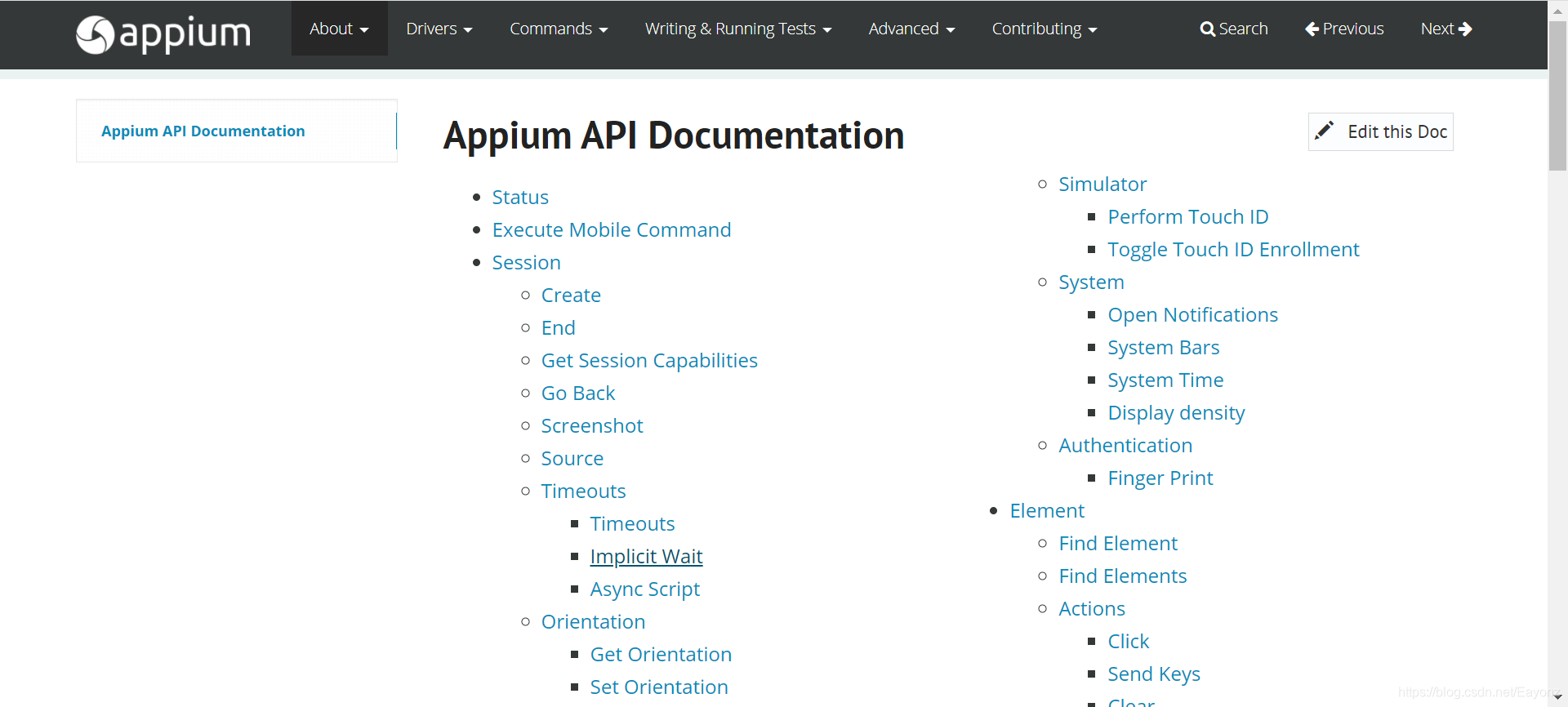The width and height of the screenshot is (1568, 707).
Task: Select Appium API Documentation in the sidebar
Action: 203,131
